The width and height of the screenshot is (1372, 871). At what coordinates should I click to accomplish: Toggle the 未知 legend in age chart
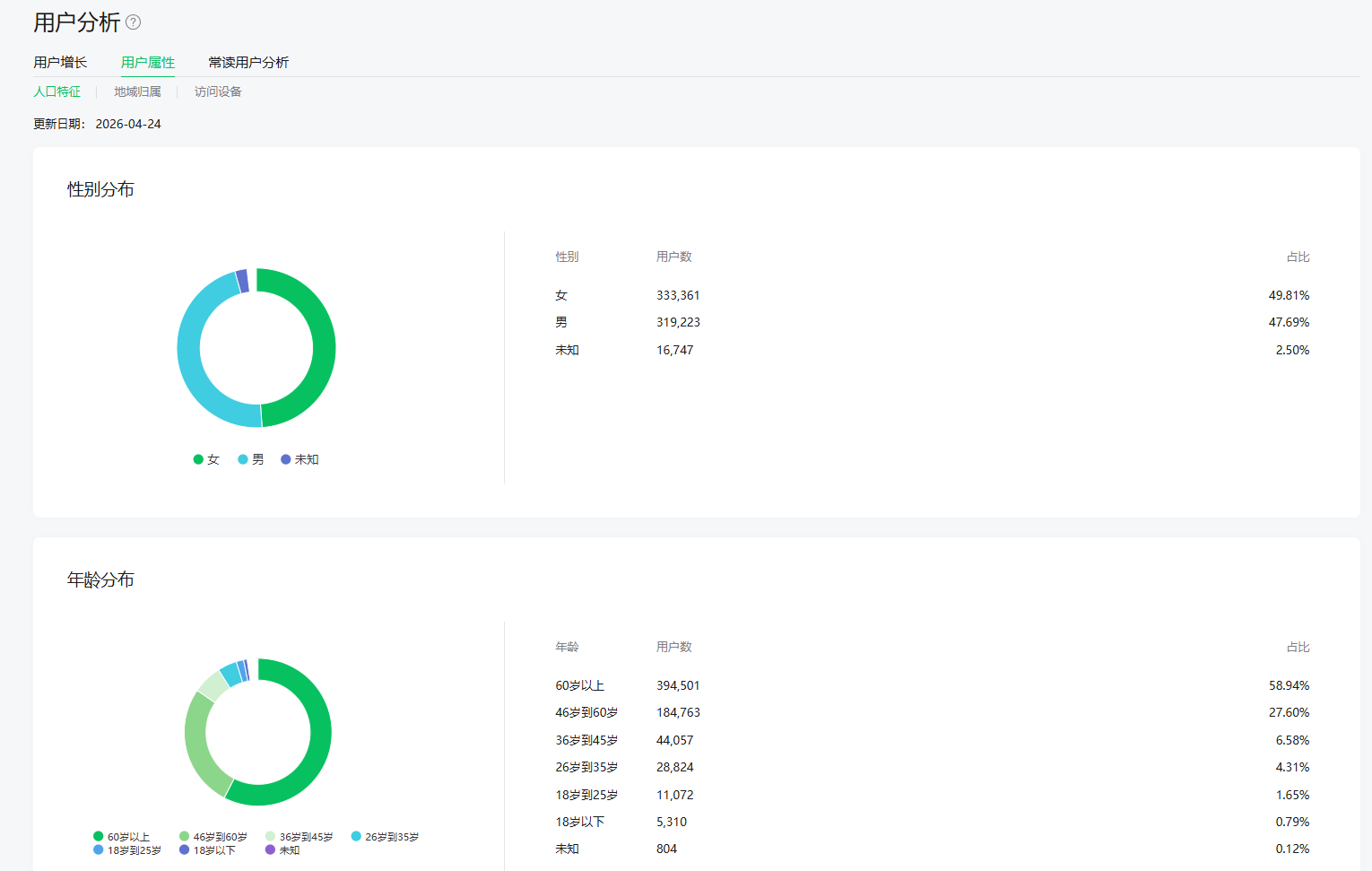282,850
